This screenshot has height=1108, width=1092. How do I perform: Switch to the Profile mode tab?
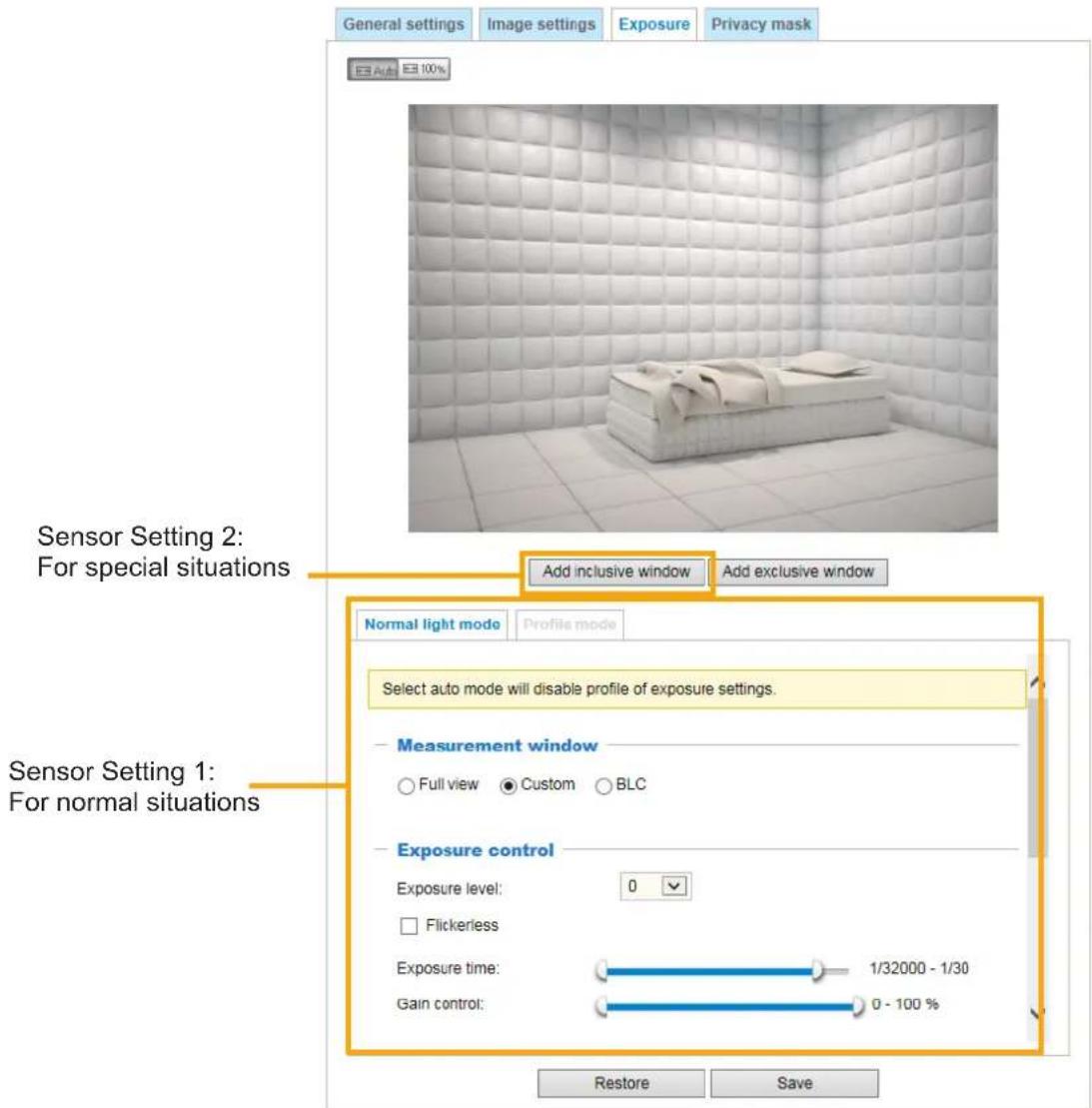(x=569, y=624)
